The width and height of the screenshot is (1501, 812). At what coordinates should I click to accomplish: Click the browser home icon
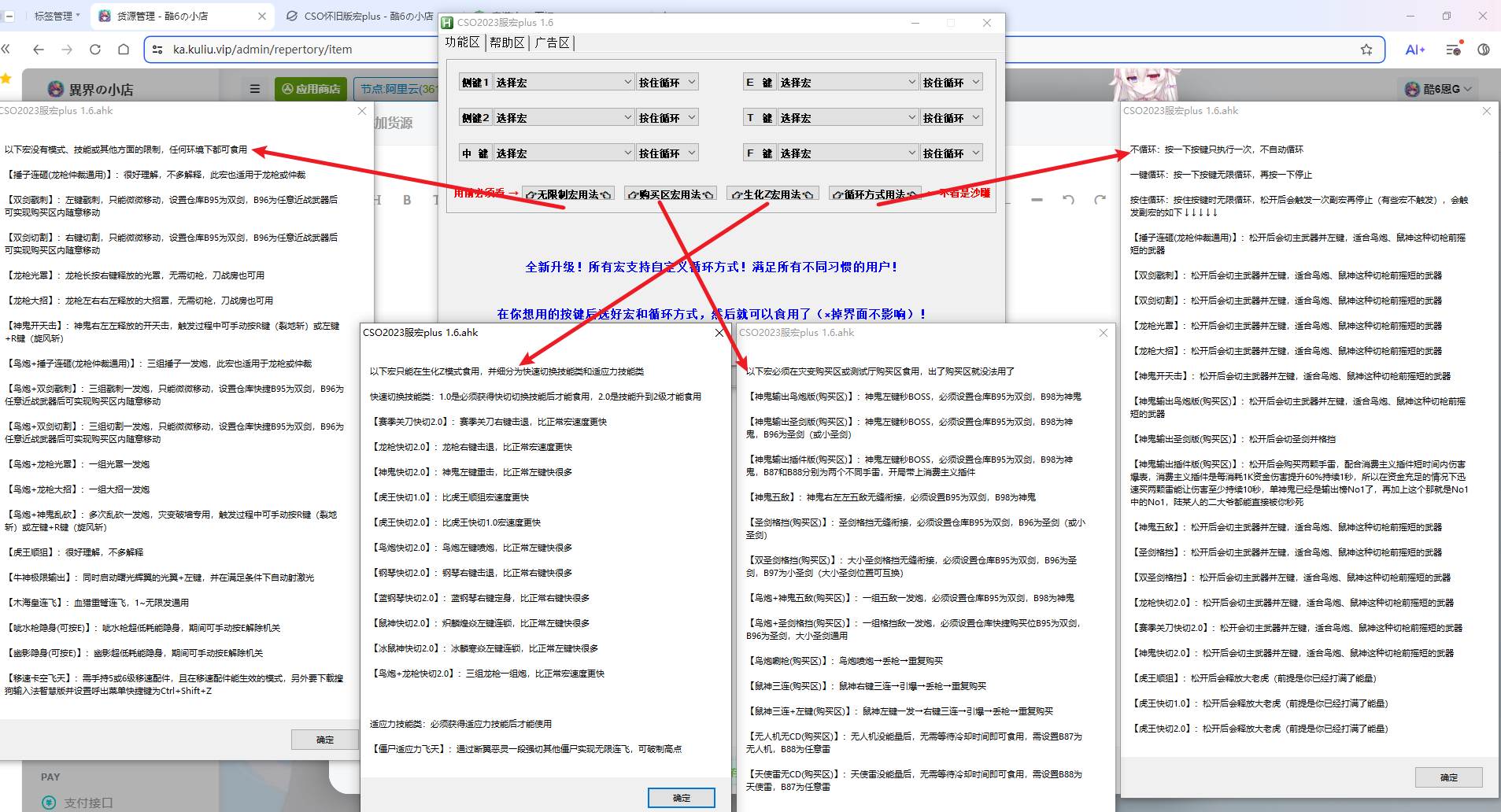(x=124, y=50)
